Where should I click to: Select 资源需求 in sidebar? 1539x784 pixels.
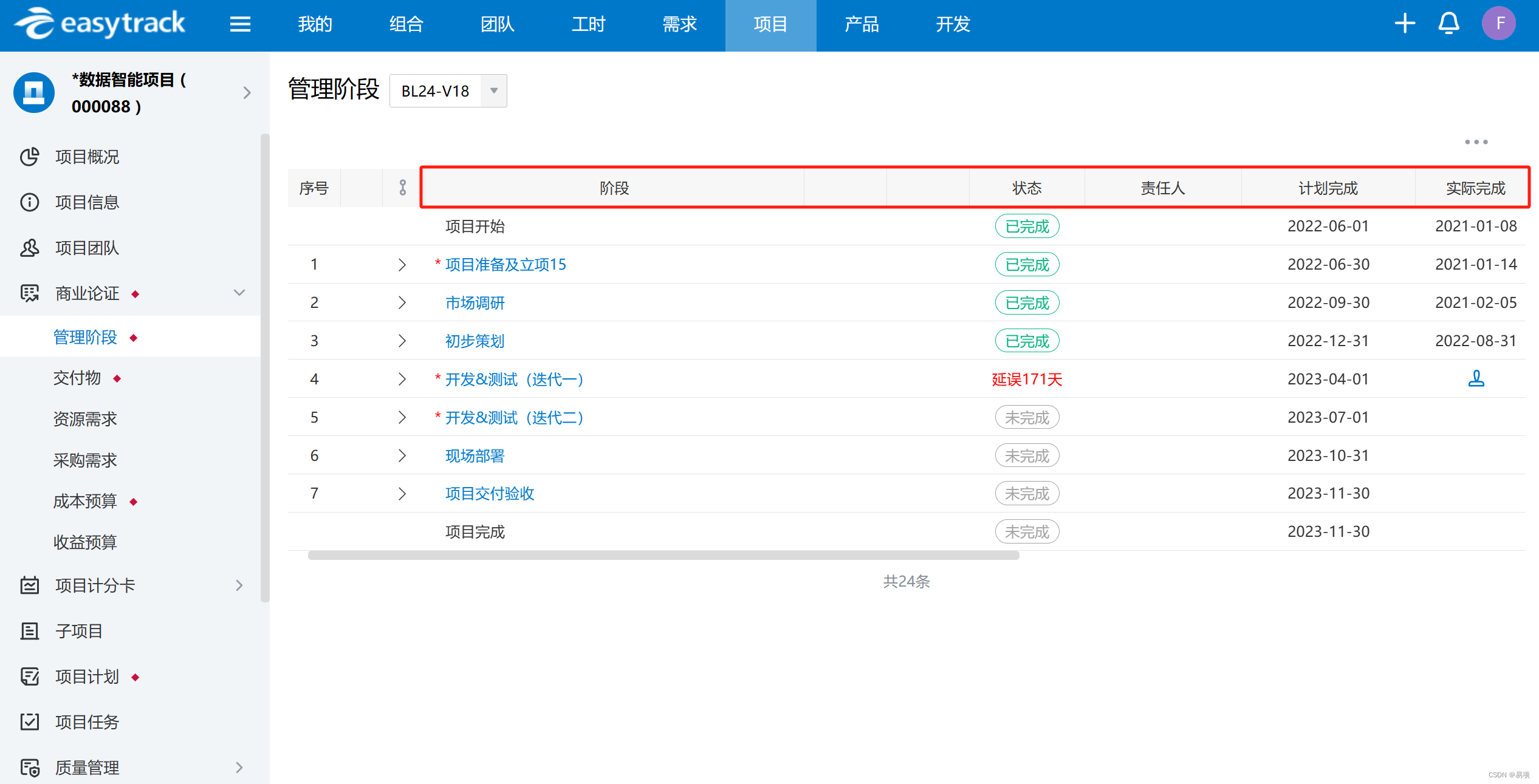[85, 419]
